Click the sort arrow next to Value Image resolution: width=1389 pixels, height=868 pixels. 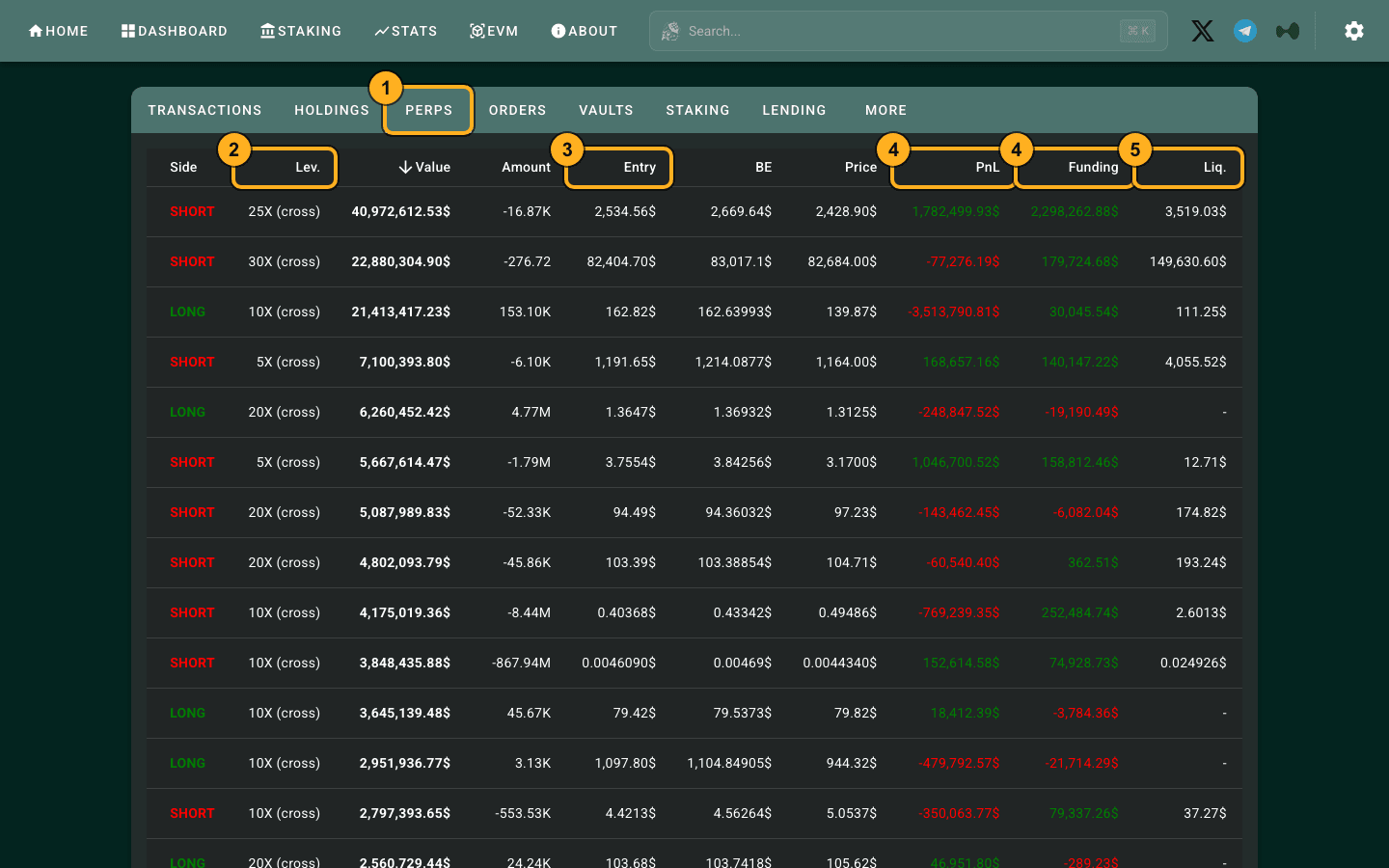(405, 167)
